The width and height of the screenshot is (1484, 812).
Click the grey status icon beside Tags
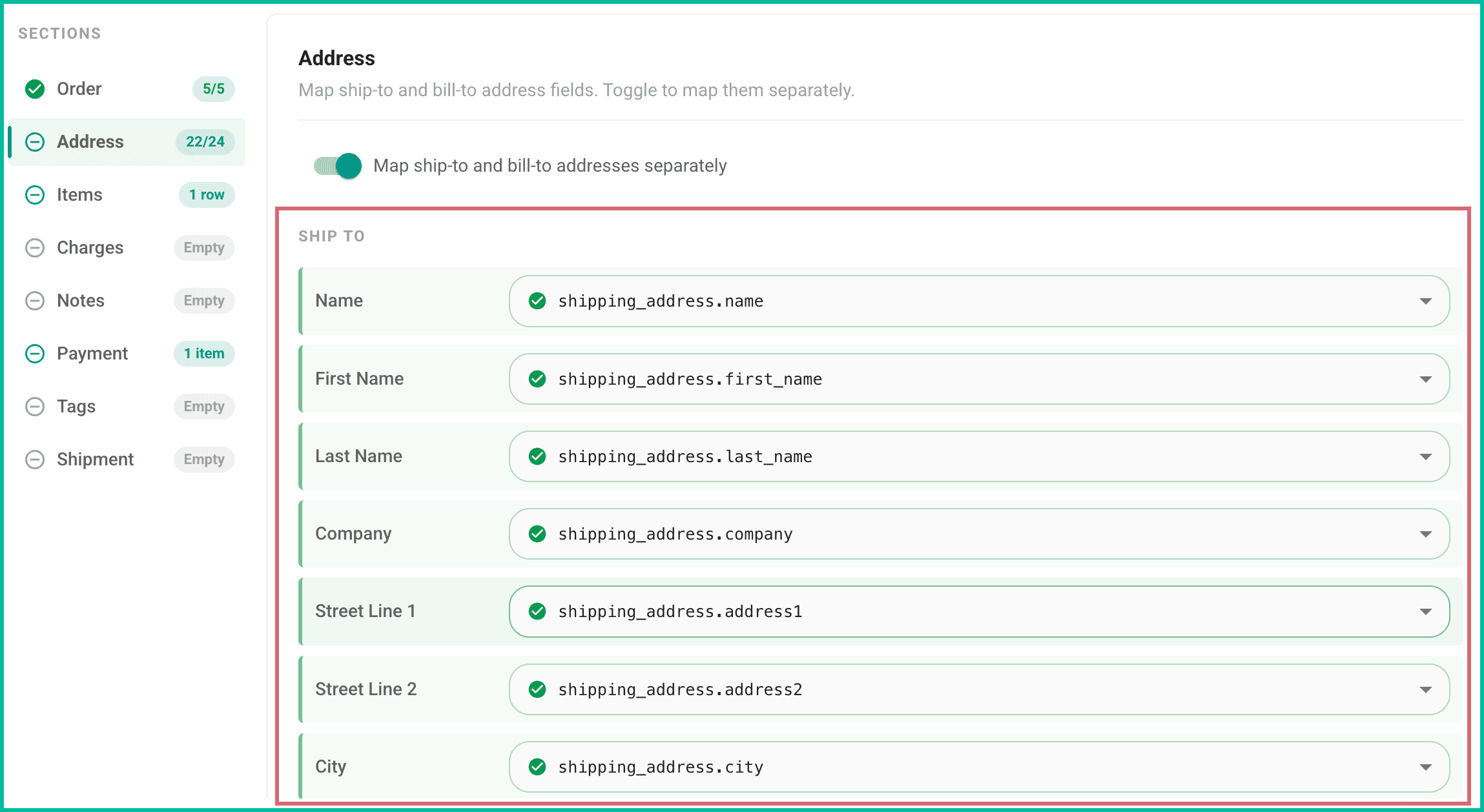pos(35,407)
